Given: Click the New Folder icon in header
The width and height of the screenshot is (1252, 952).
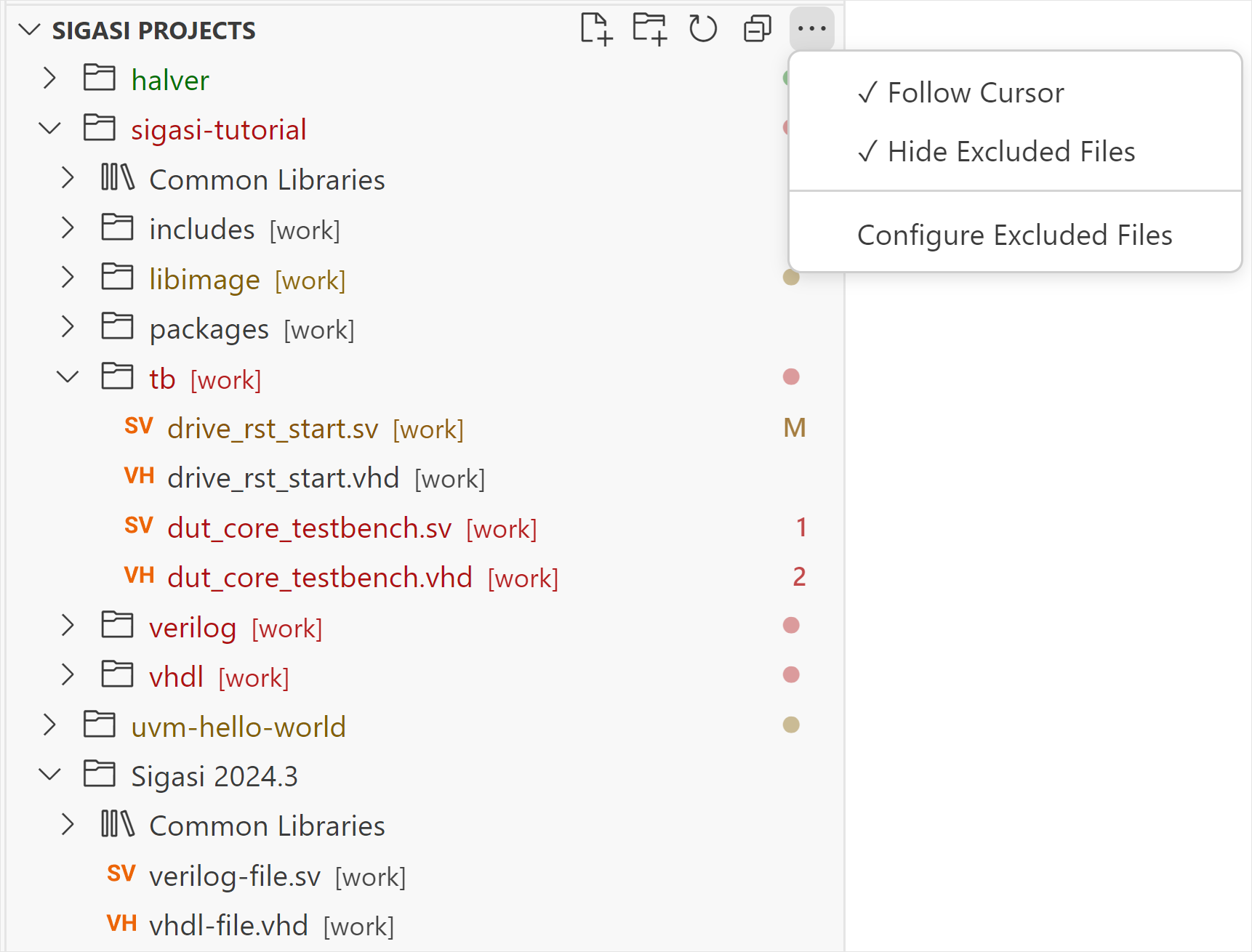Looking at the screenshot, I should 649,29.
